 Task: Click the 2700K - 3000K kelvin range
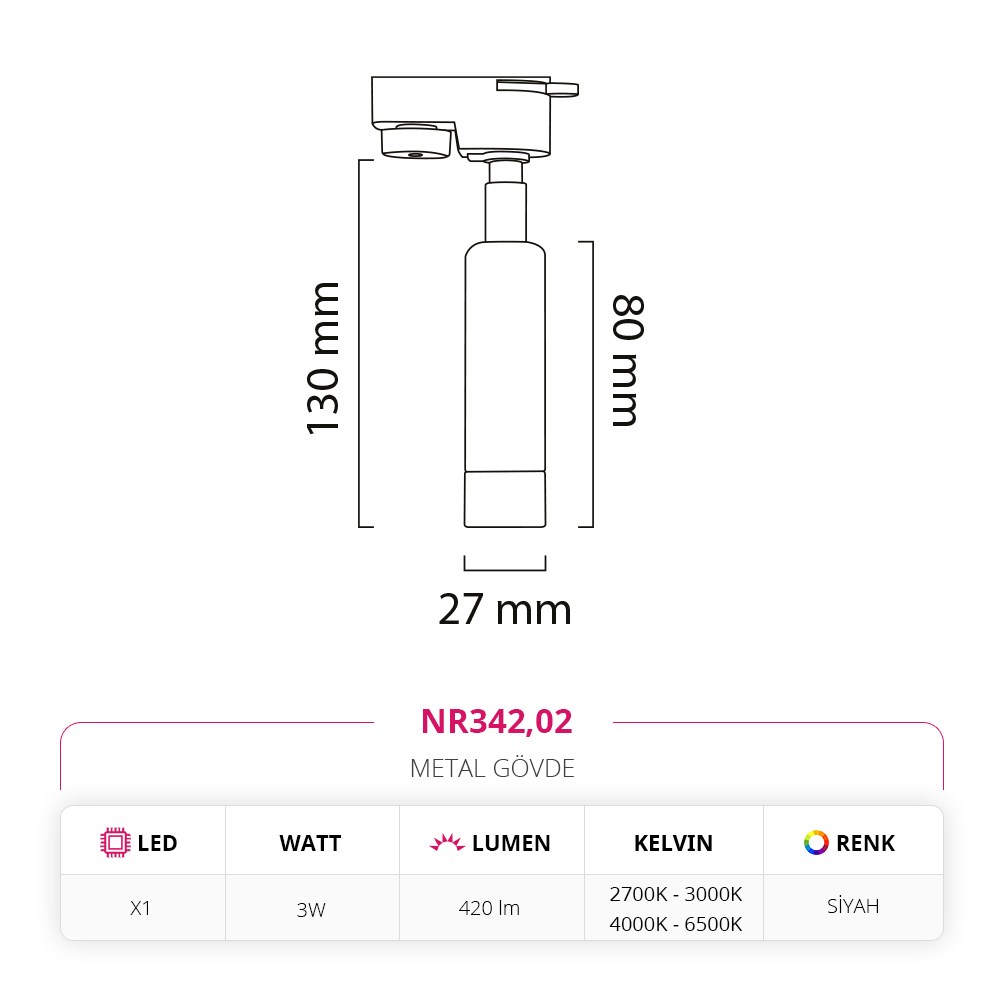[x=675, y=893]
